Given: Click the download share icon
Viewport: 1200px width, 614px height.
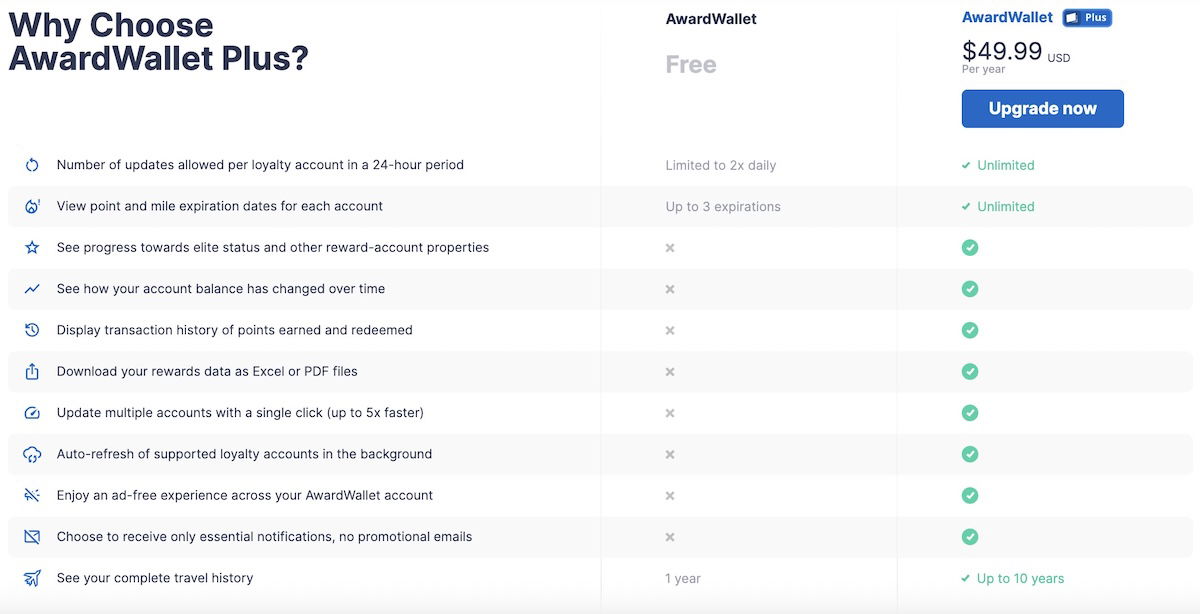Looking at the screenshot, I should [x=32, y=372].
